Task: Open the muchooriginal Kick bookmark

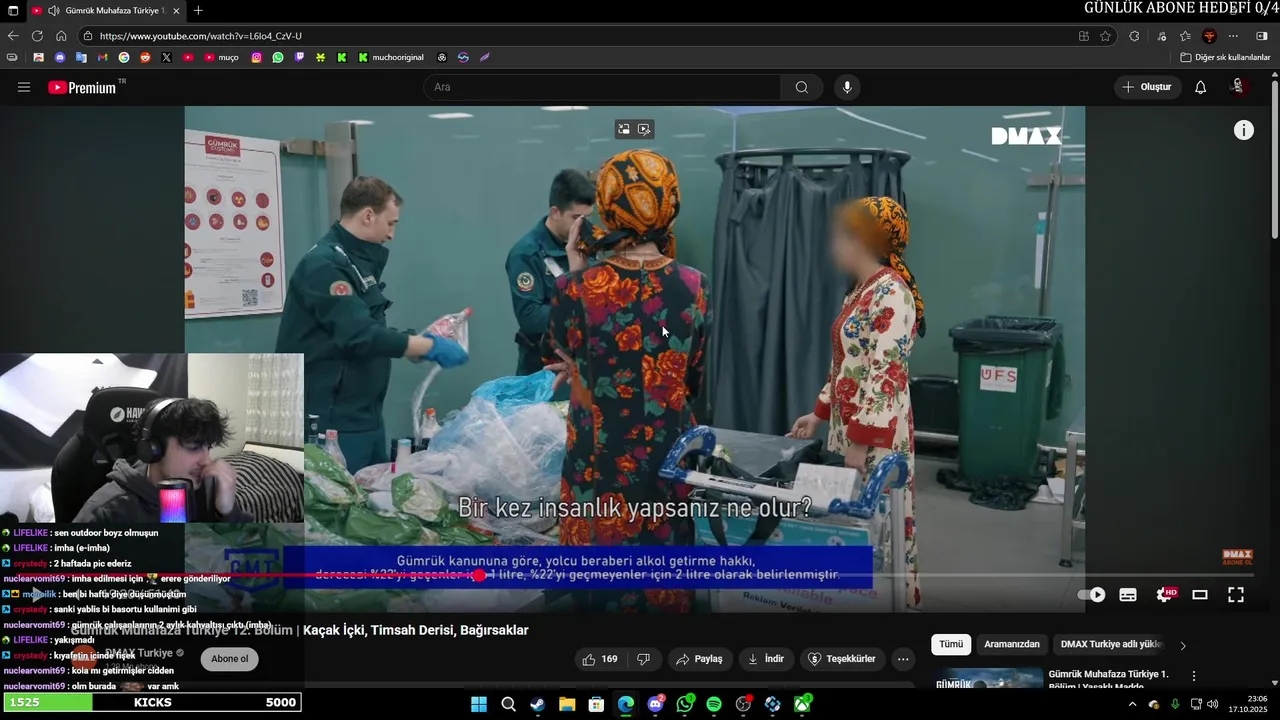Action: point(391,57)
